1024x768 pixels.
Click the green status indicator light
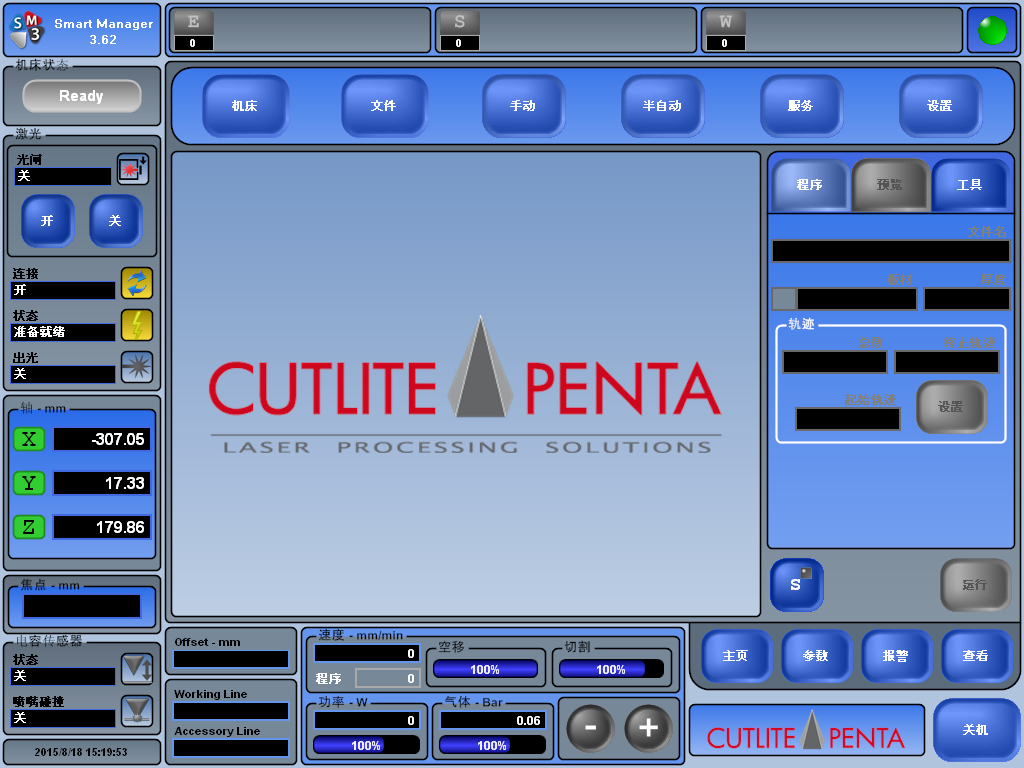coord(992,31)
